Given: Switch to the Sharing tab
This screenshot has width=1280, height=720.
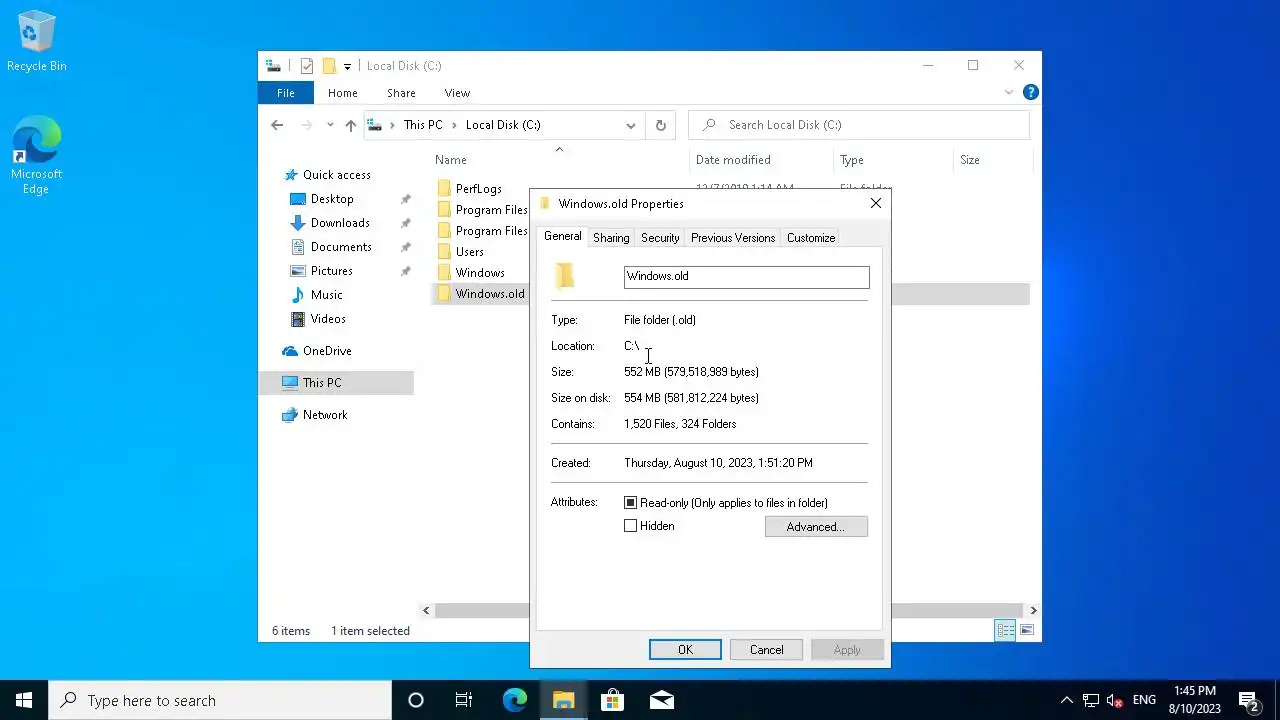Looking at the screenshot, I should tap(611, 238).
